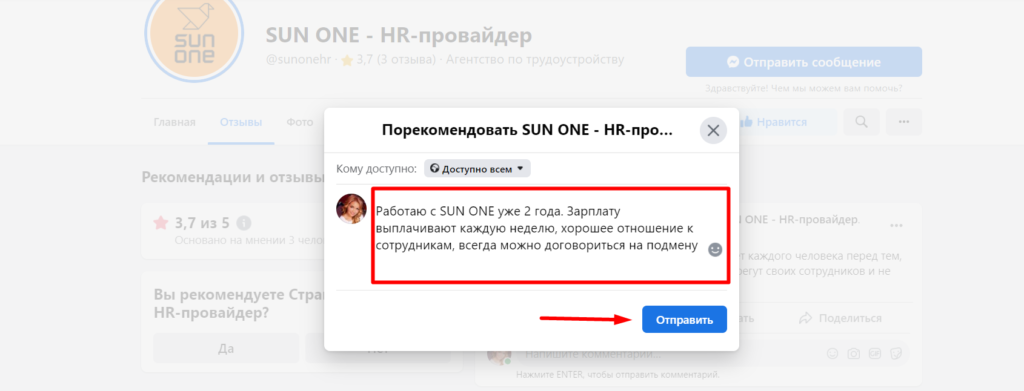This screenshot has height=391, width=1024.
Task: Click the camera icon in the comment box
Action: (854, 354)
